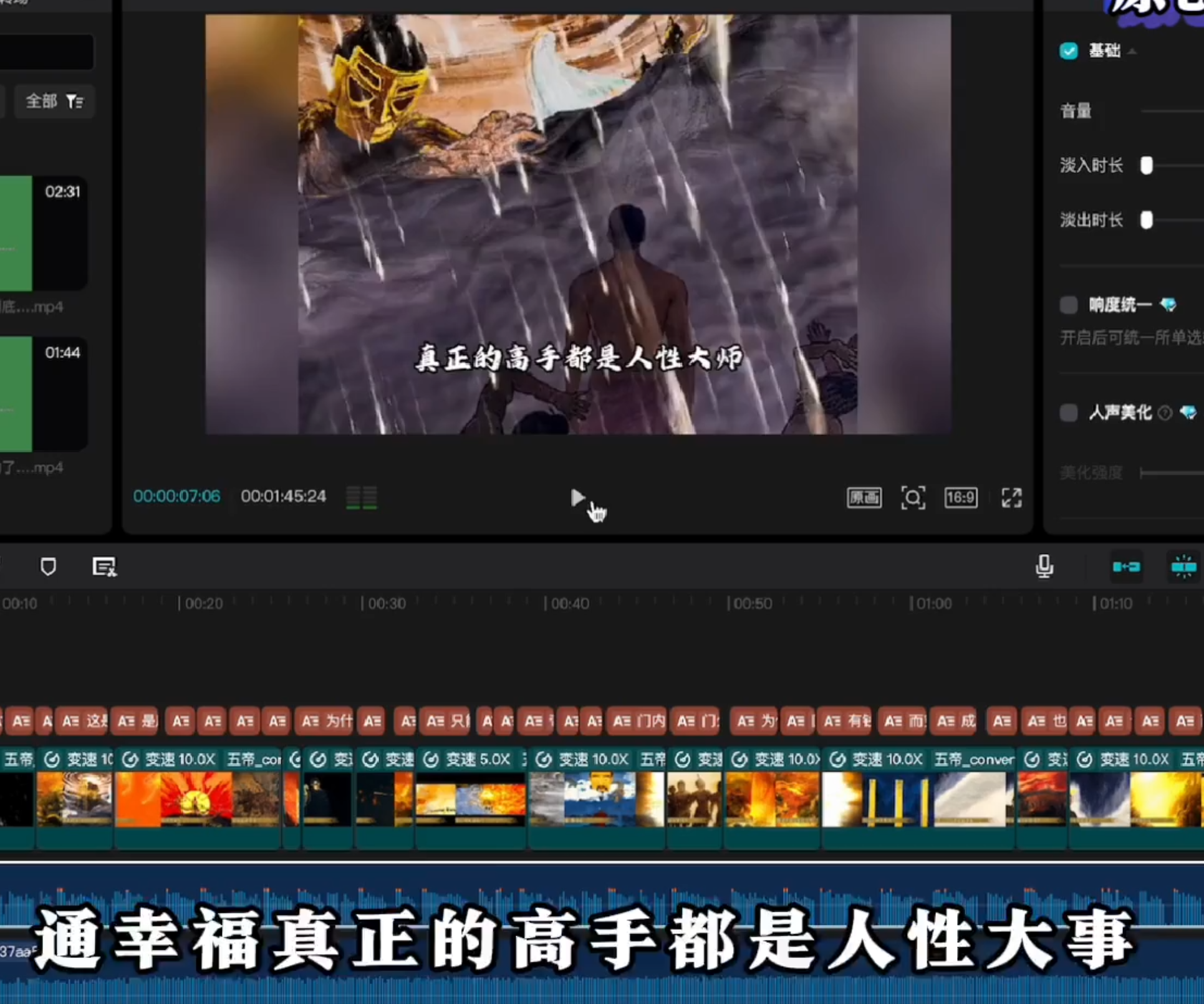The image size is (1204, 1004).
Task: Click the 原画 quality button
Action: point(864,498)
